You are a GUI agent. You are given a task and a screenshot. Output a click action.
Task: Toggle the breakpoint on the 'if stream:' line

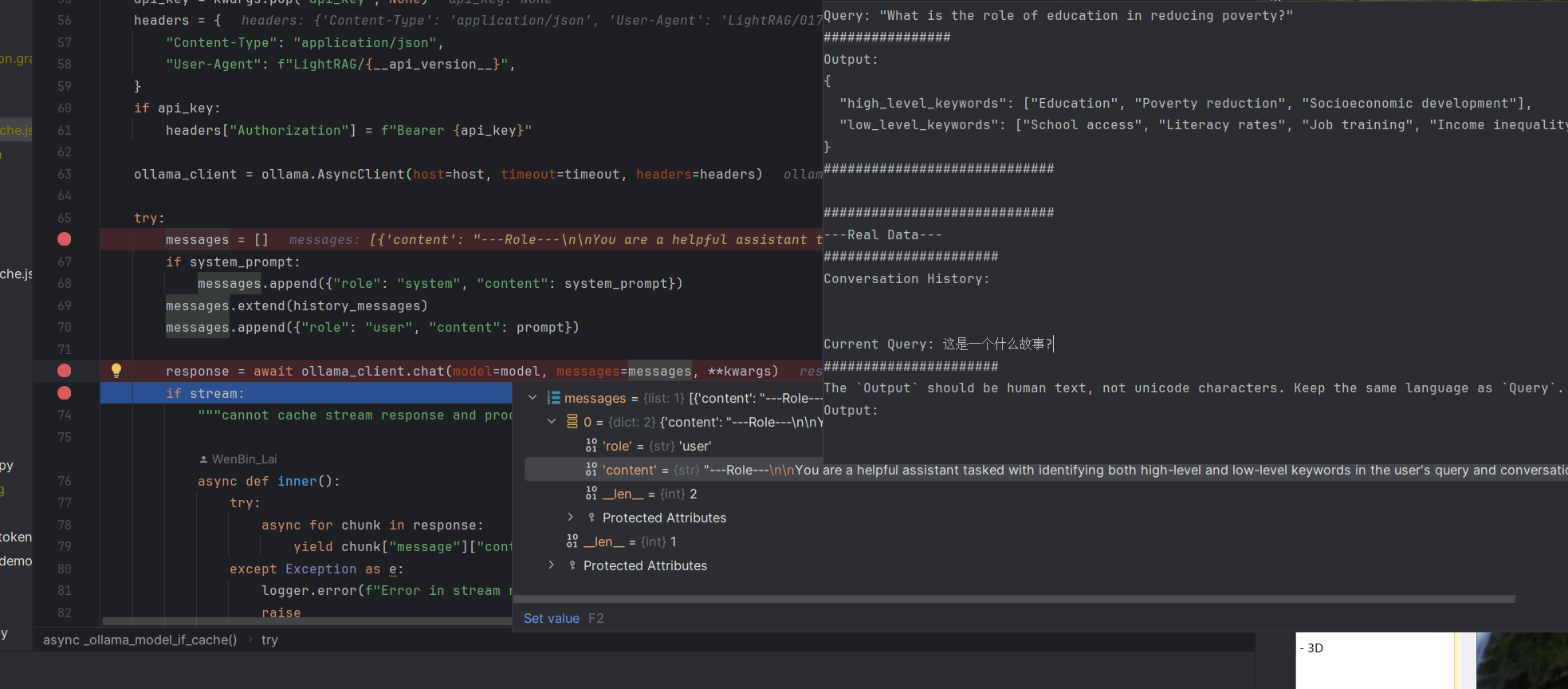coord(65,393)
